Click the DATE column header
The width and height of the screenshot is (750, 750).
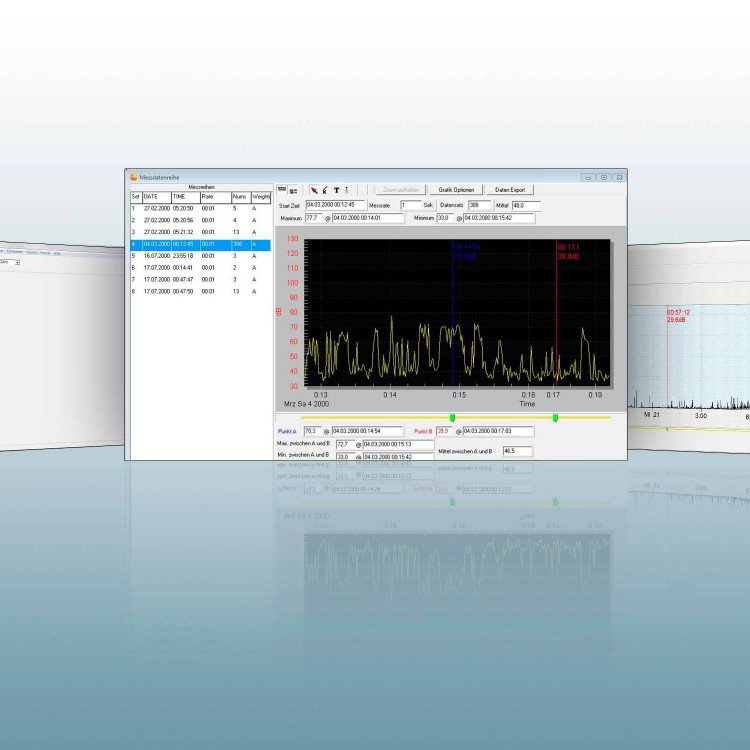pos(156,197)
